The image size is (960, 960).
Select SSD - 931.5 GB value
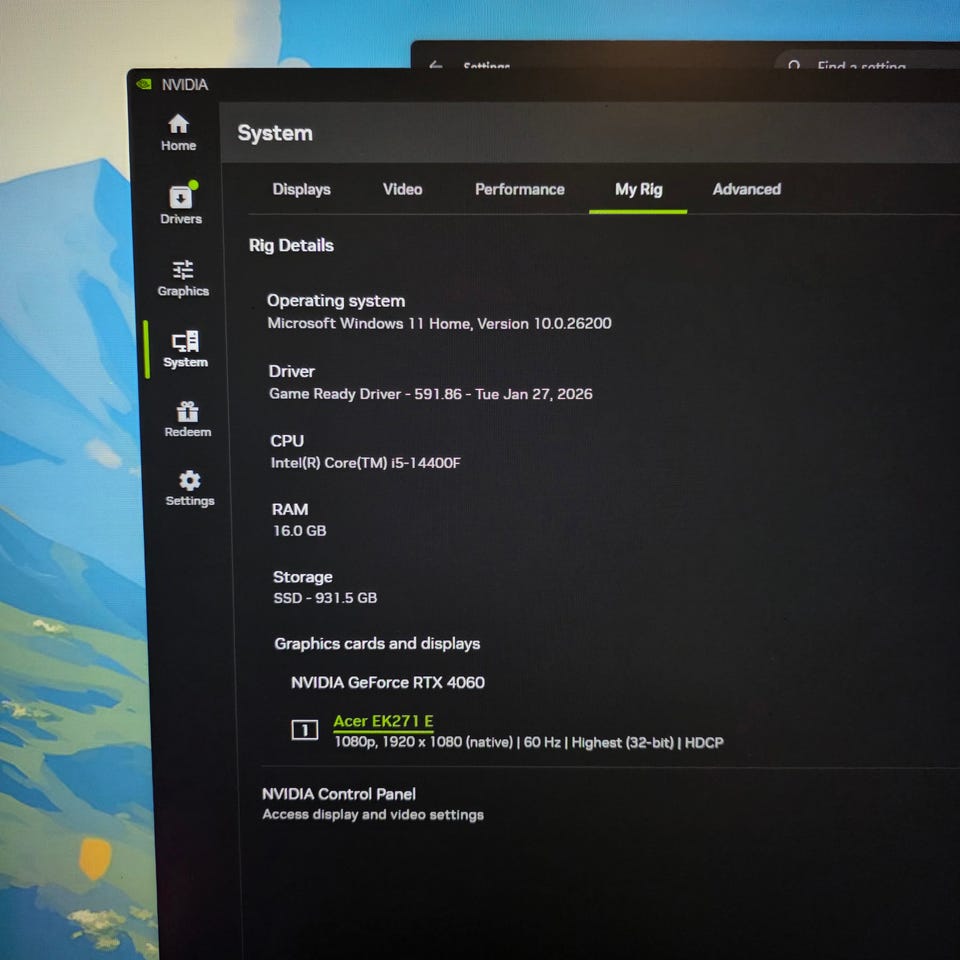[325, 598]
